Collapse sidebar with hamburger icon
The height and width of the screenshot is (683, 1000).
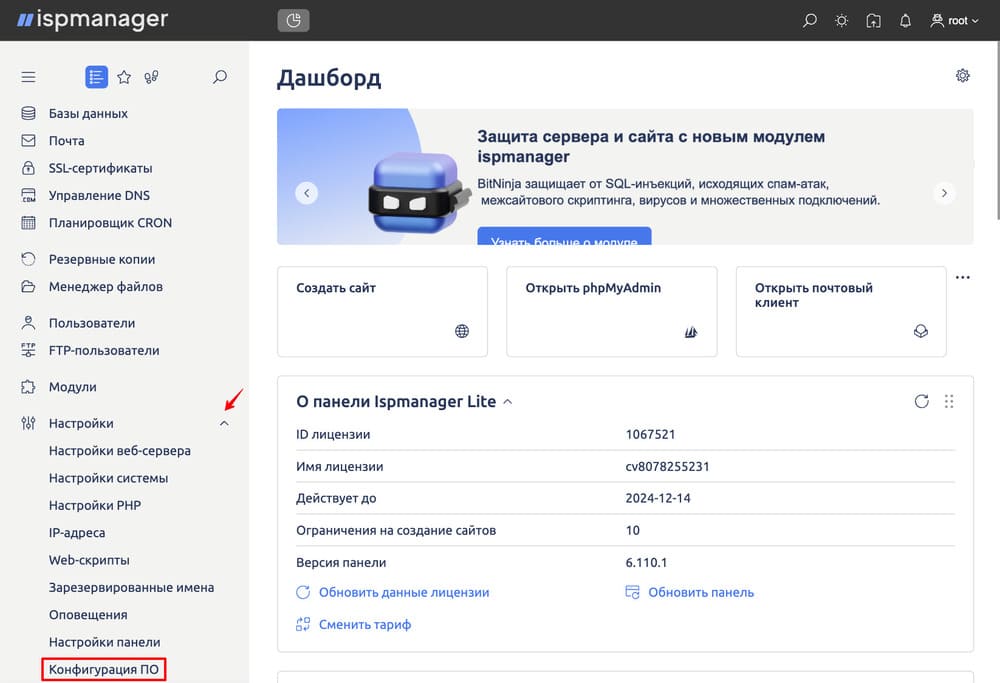pyautogui.click(x=28, y=77)
